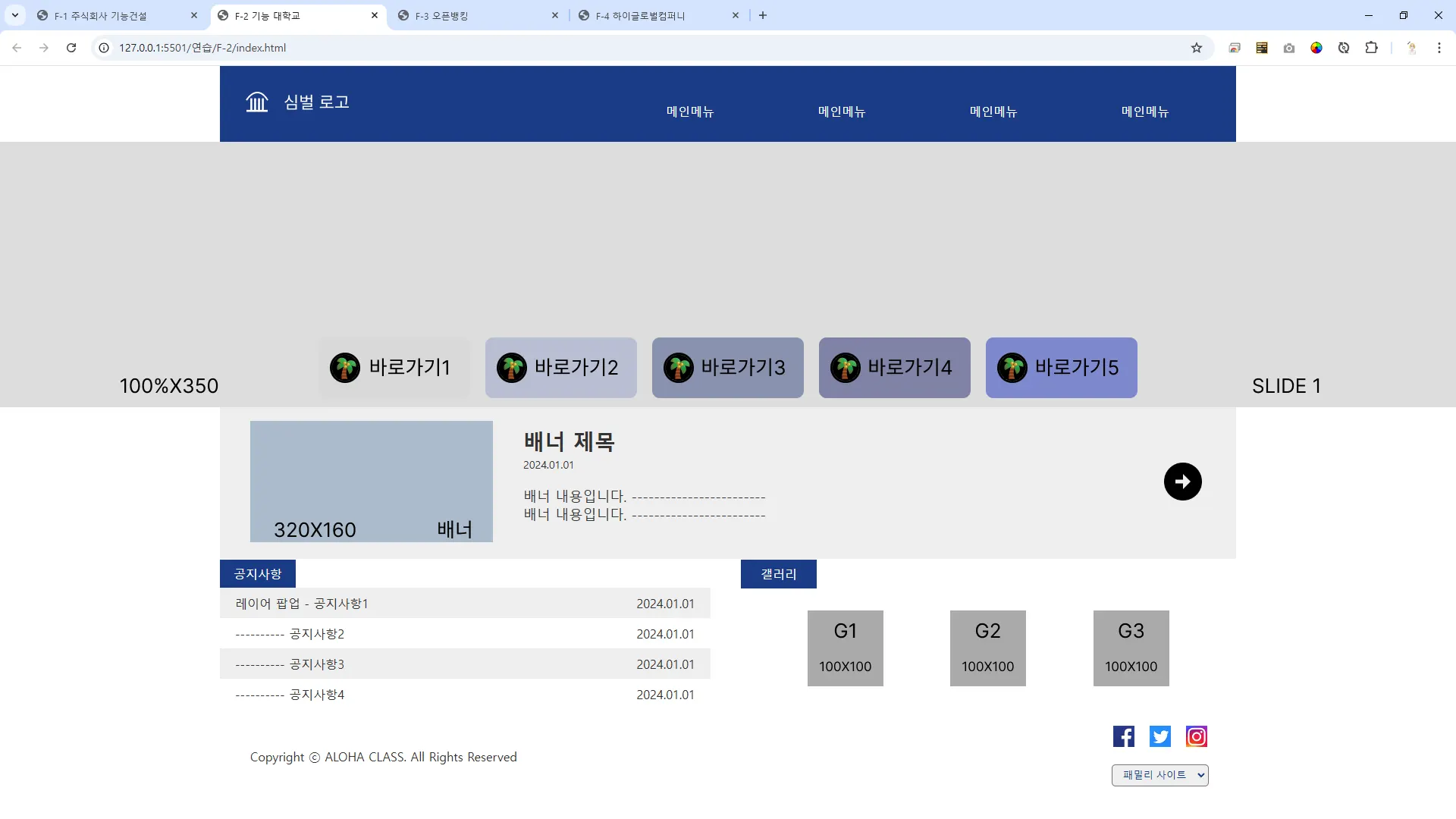This screenshot has width=1456, height=819.
Task: Click the G2 gallery thumbnail
Action: click(987, 648)
